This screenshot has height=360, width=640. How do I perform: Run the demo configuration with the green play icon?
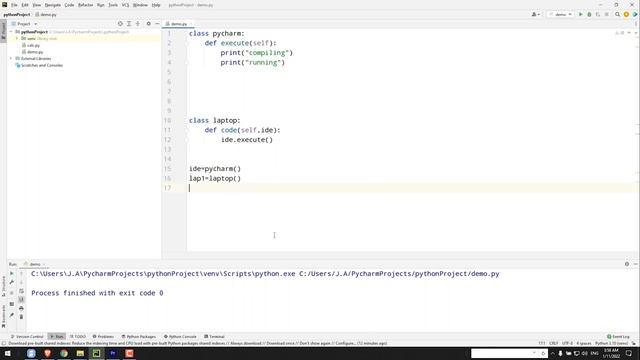(x=580, y=14)
